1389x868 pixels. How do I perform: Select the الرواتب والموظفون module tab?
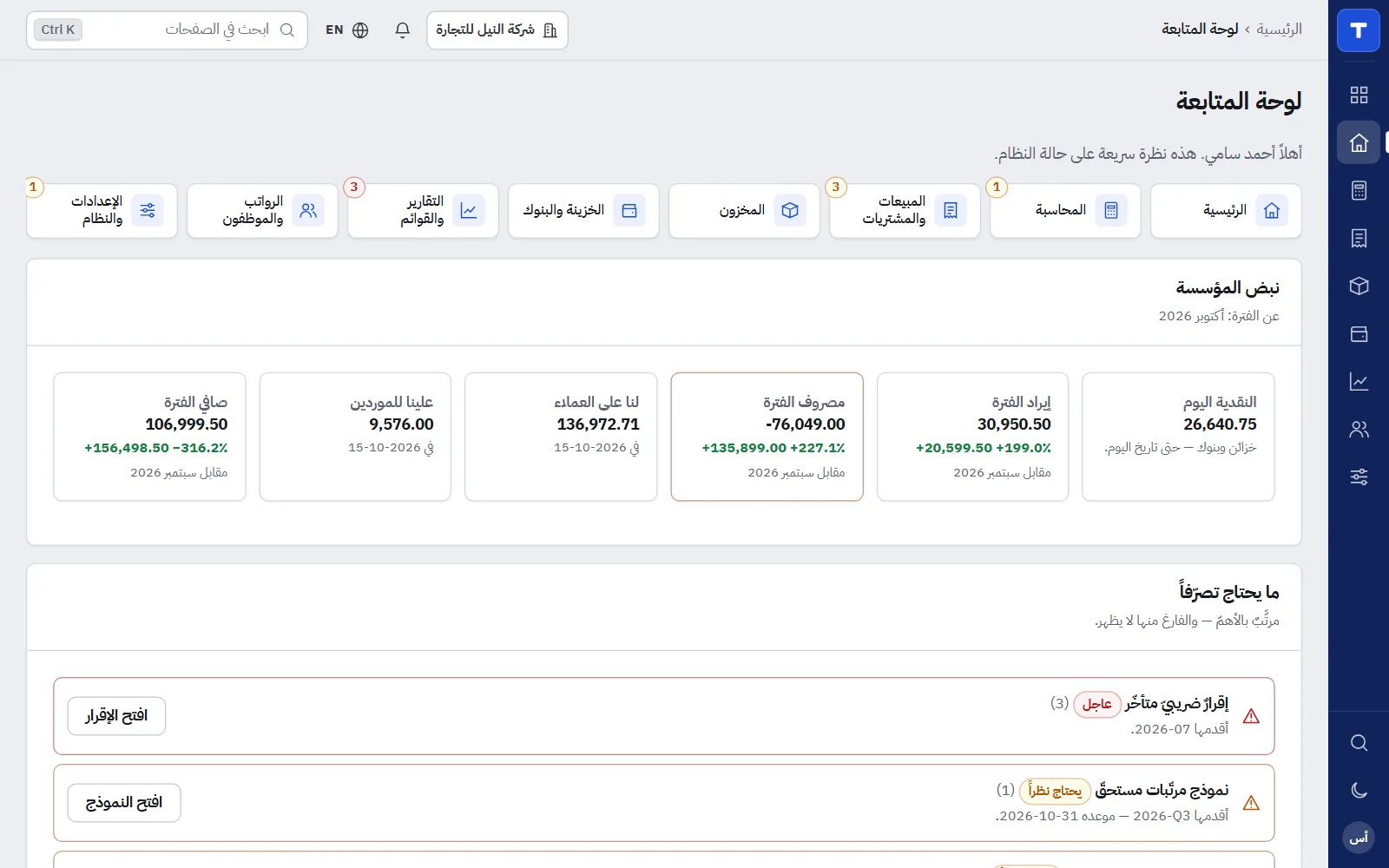coord(262,210)
